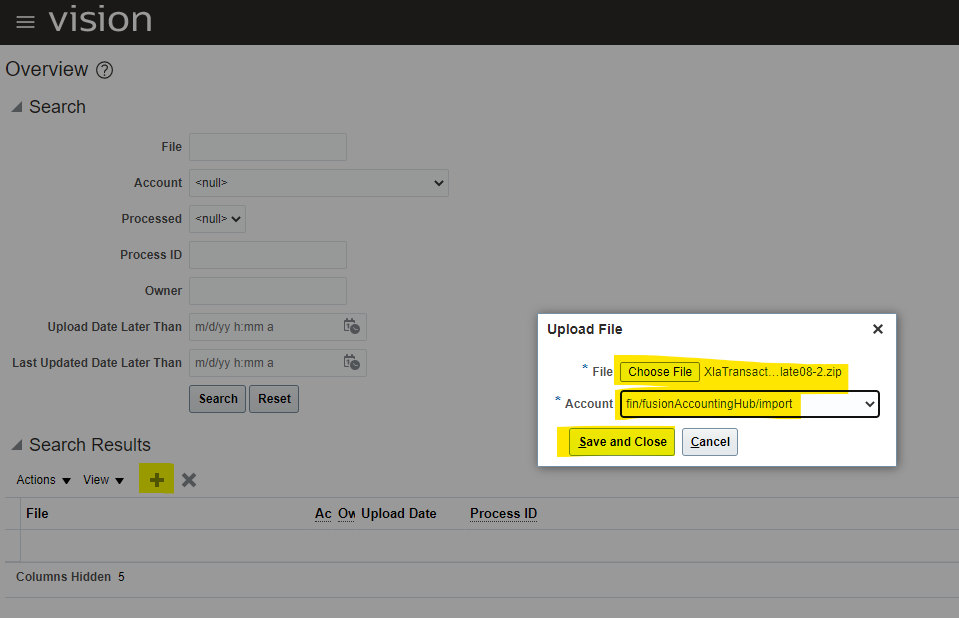Click the delete X icon in the results toolbar

pyautogui.click(x=189, y=480)
